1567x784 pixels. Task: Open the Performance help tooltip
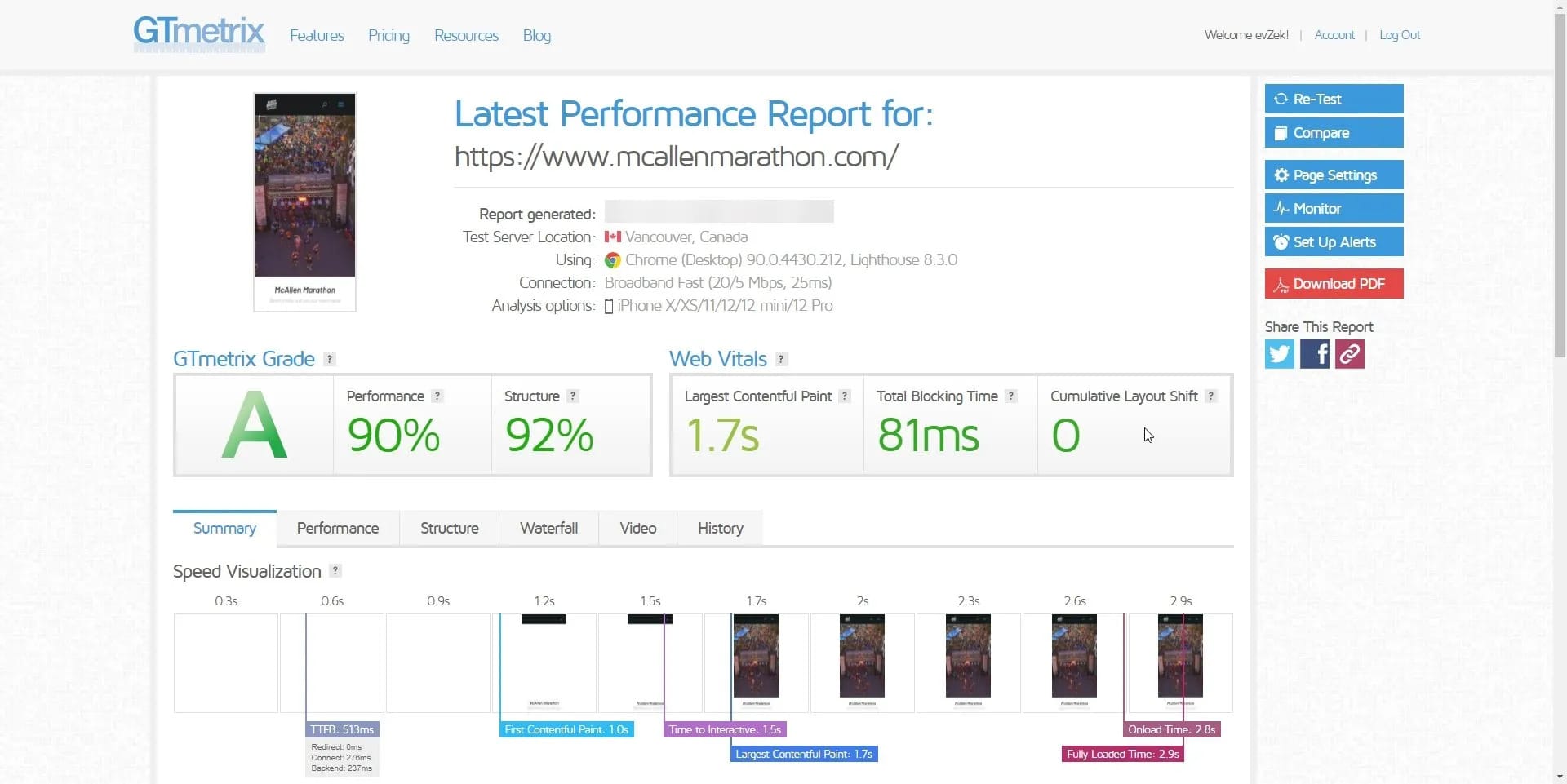437,396
